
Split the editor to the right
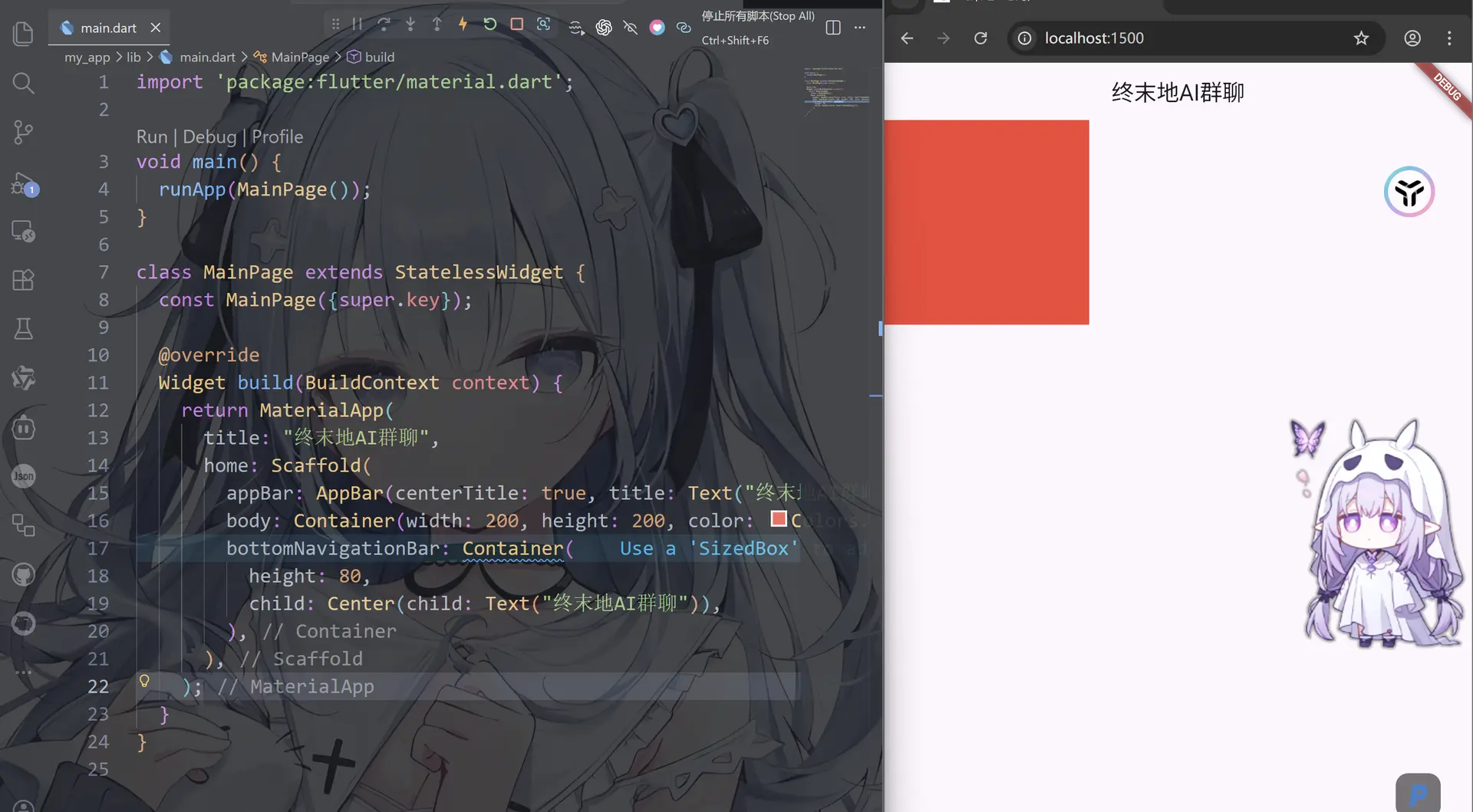coord(833,28)
